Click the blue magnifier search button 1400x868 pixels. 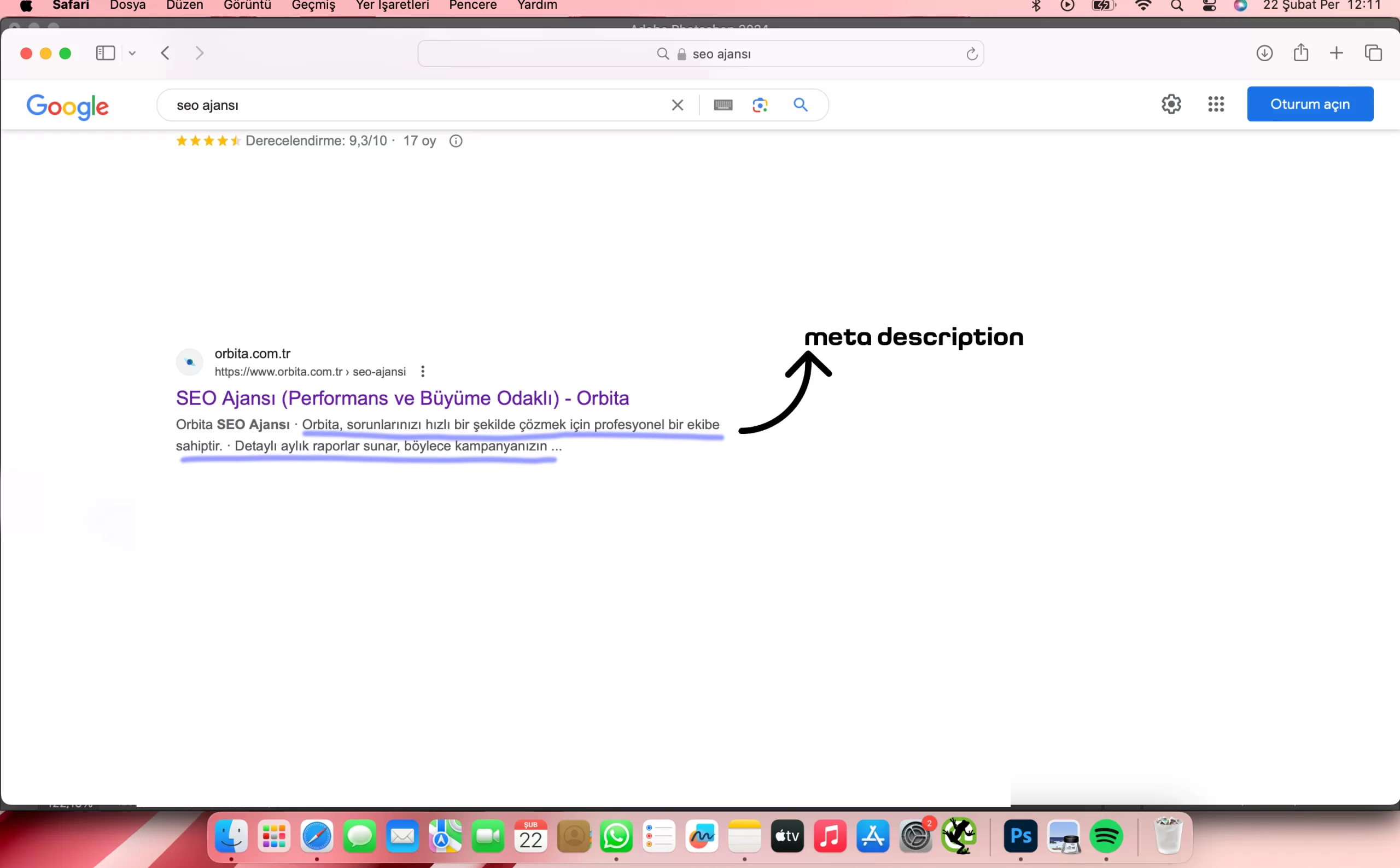[801, 104]
